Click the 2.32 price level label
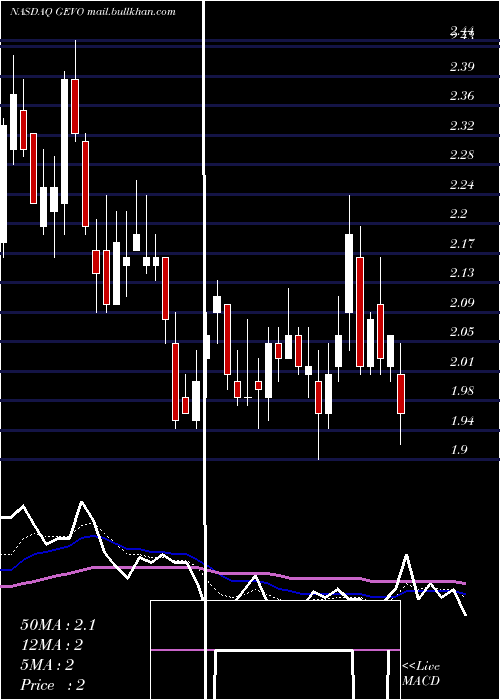 click(462, 125)
